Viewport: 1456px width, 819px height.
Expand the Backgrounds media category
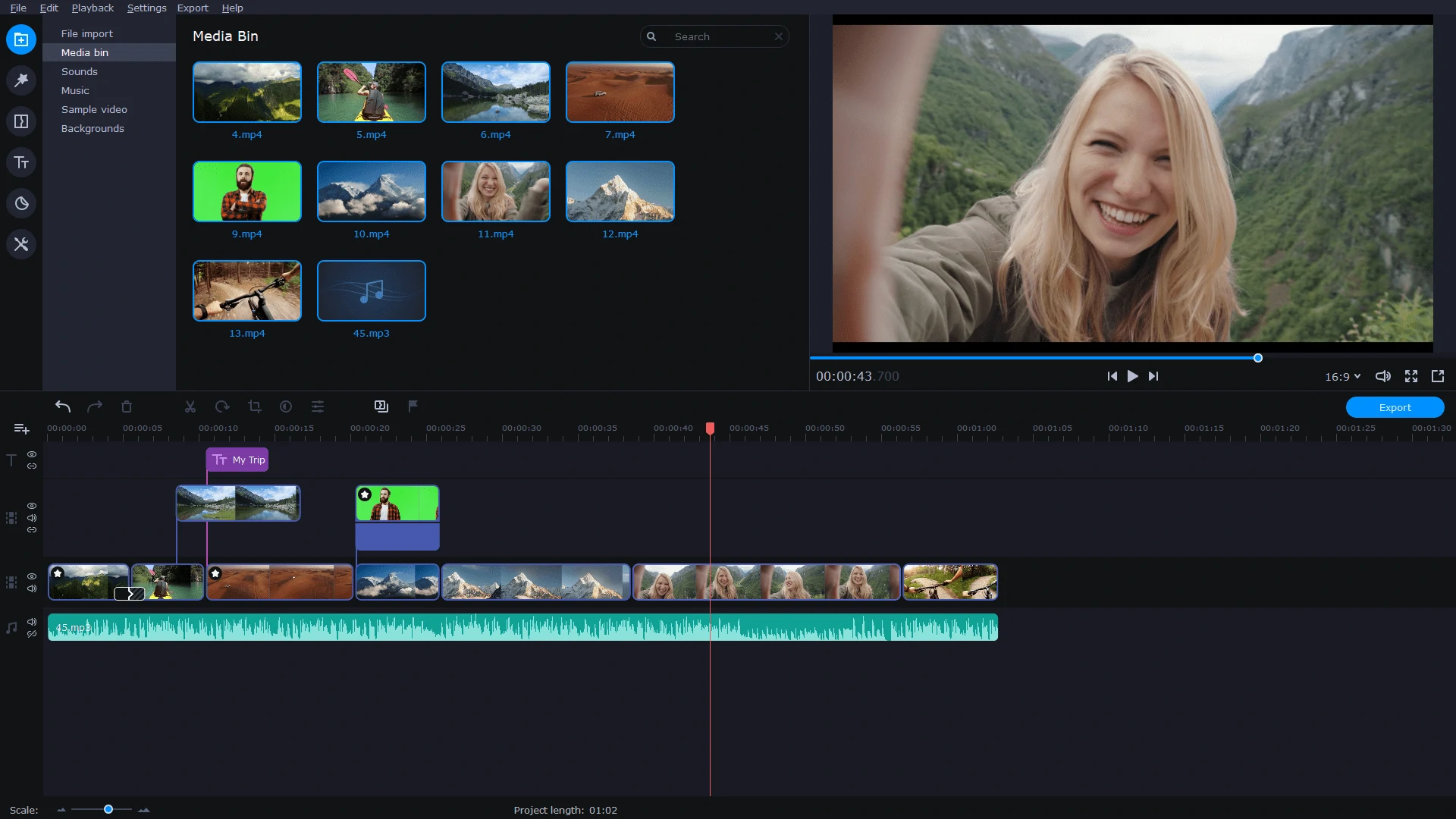[x=92, y=128]
